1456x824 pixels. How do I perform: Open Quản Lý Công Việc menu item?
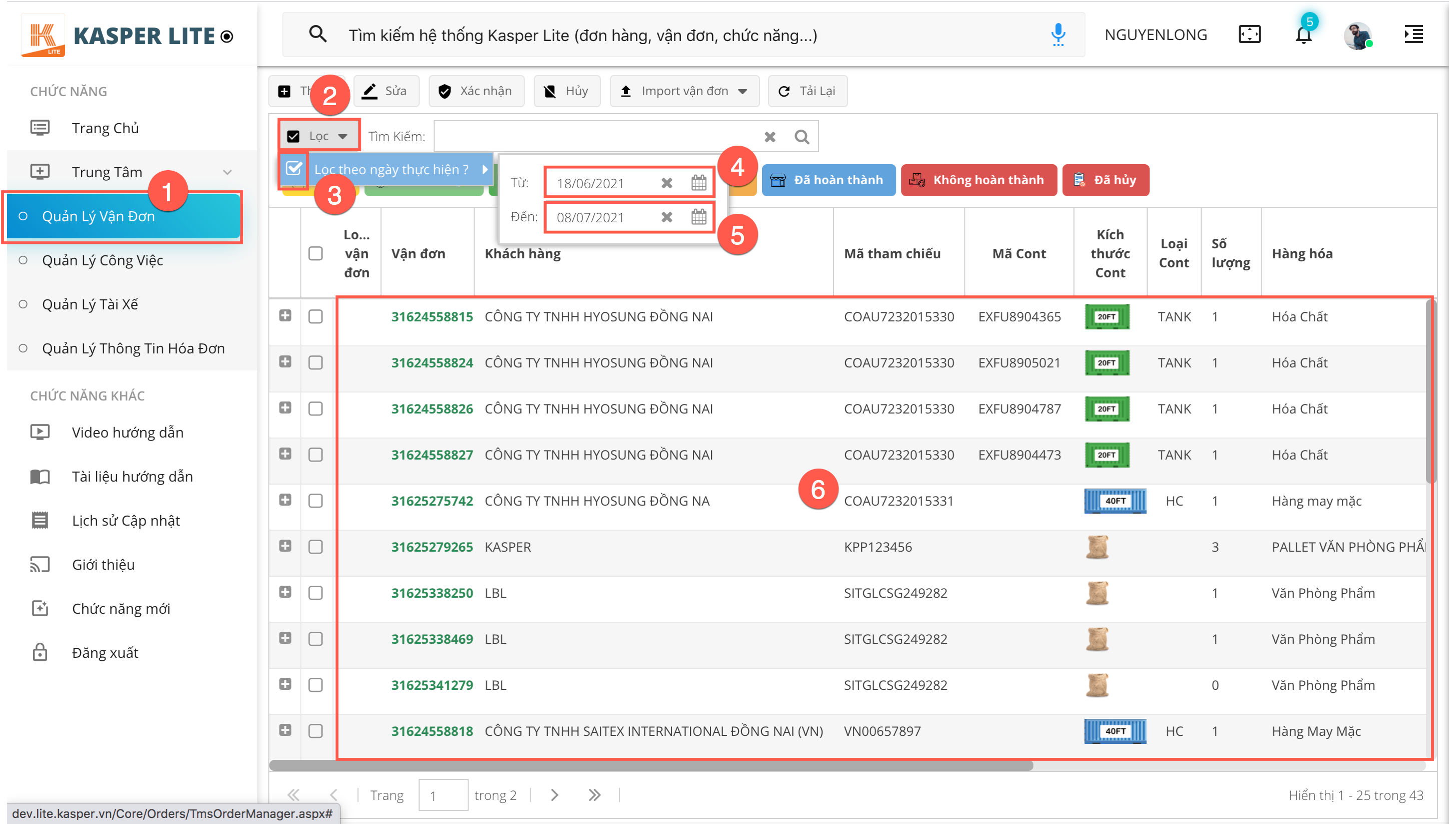point(103,260)
